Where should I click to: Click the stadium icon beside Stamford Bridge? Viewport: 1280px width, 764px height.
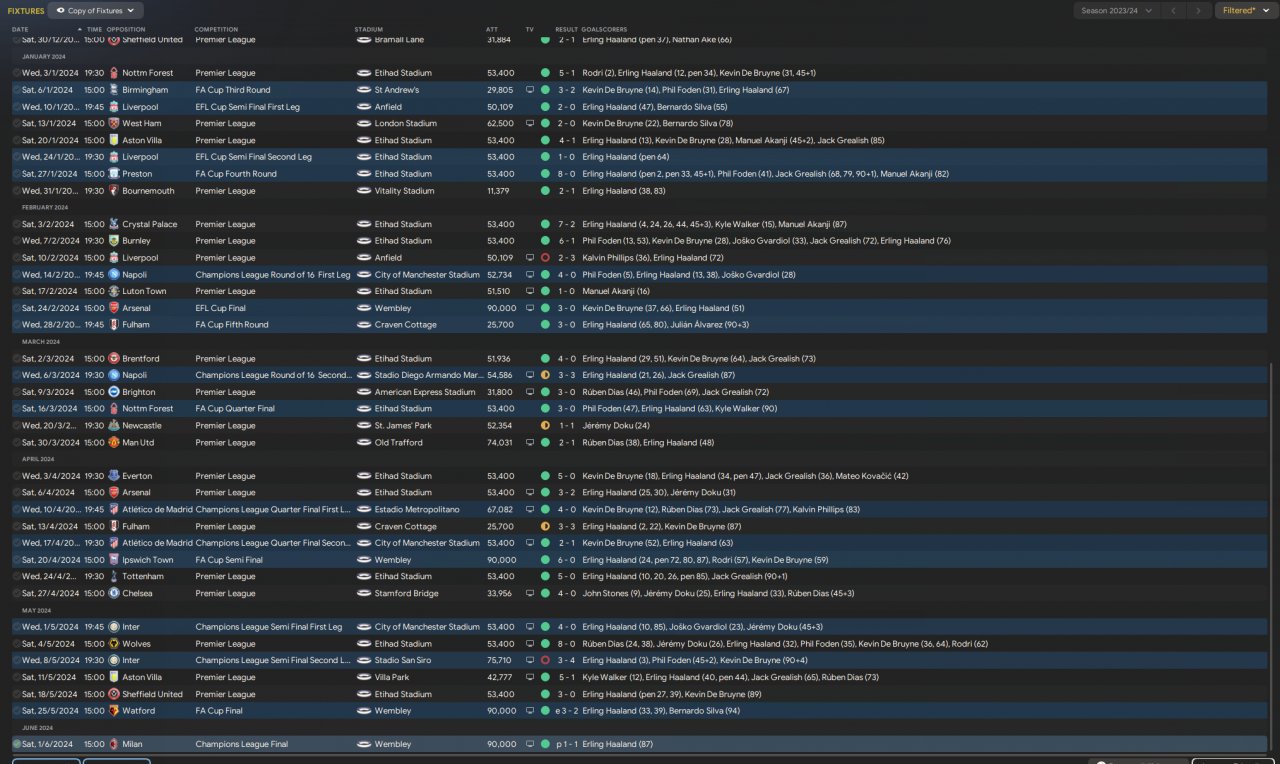(364, 593)
